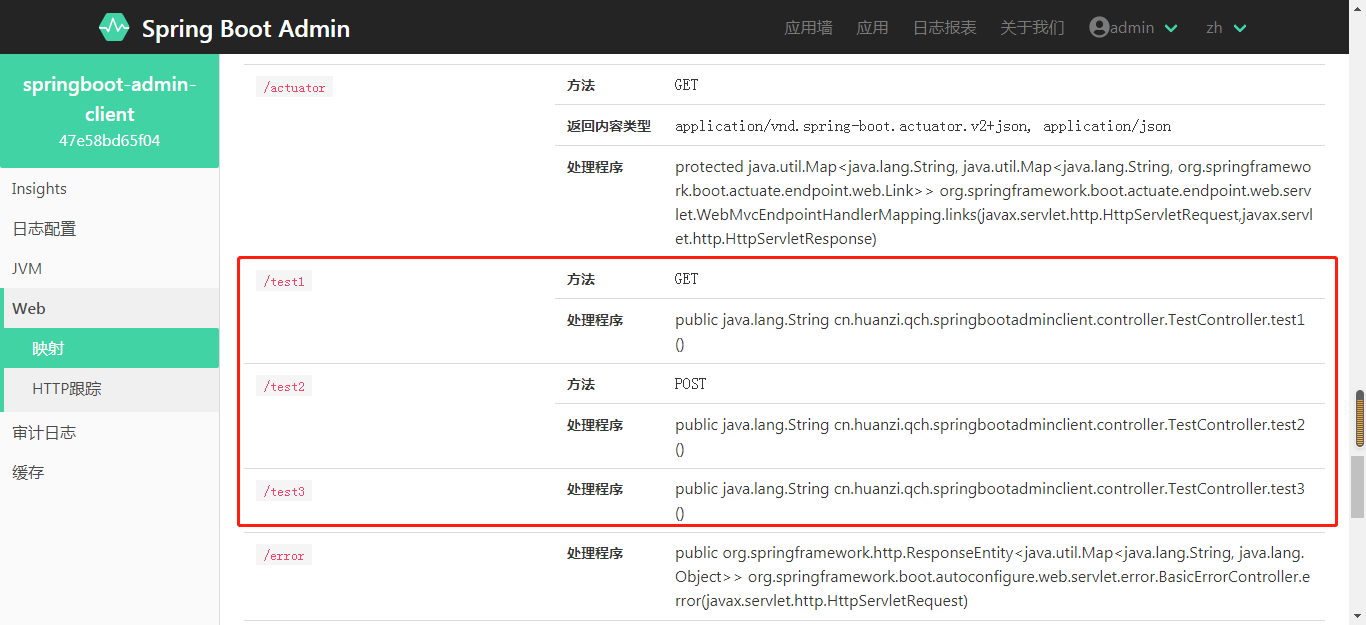
Task: Click the orange page scrollbar thumb
Action: tap(1359, 419)
